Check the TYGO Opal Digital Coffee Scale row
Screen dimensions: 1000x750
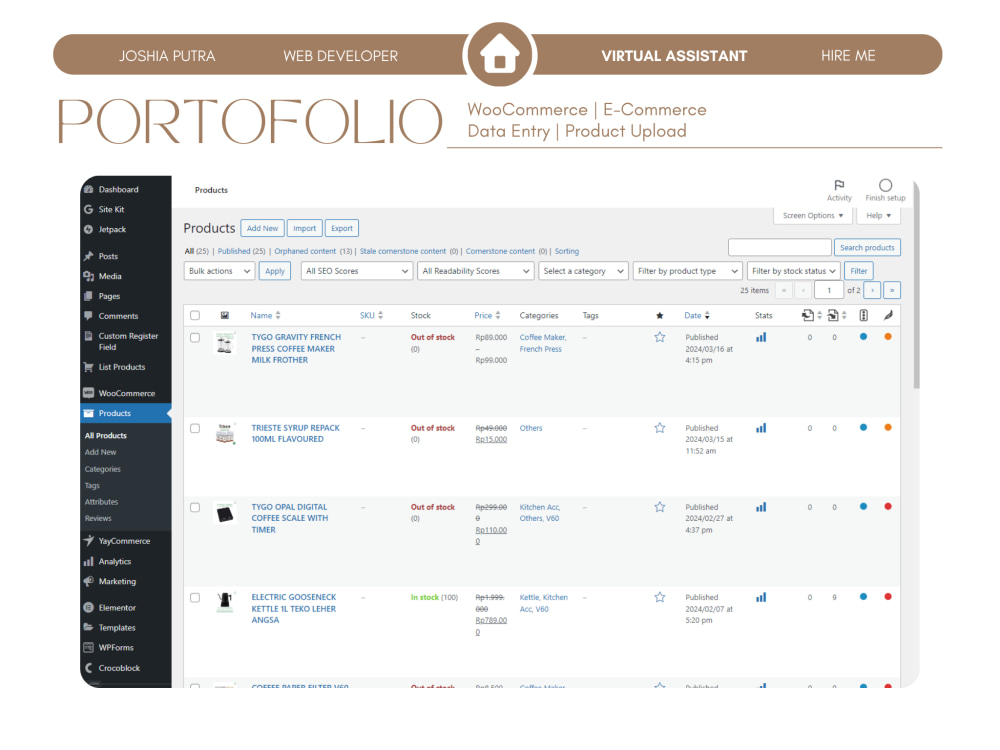pos(195,507)
